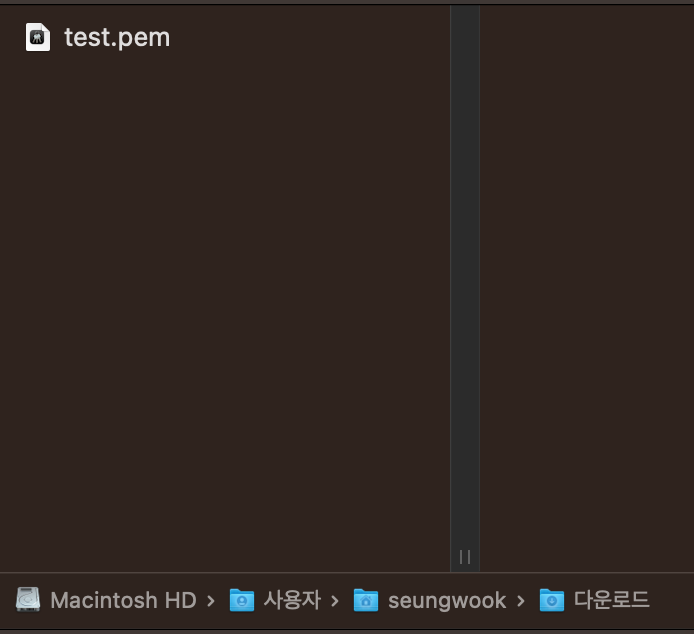Click empty space below test.pem to deselect

point(225,310)
